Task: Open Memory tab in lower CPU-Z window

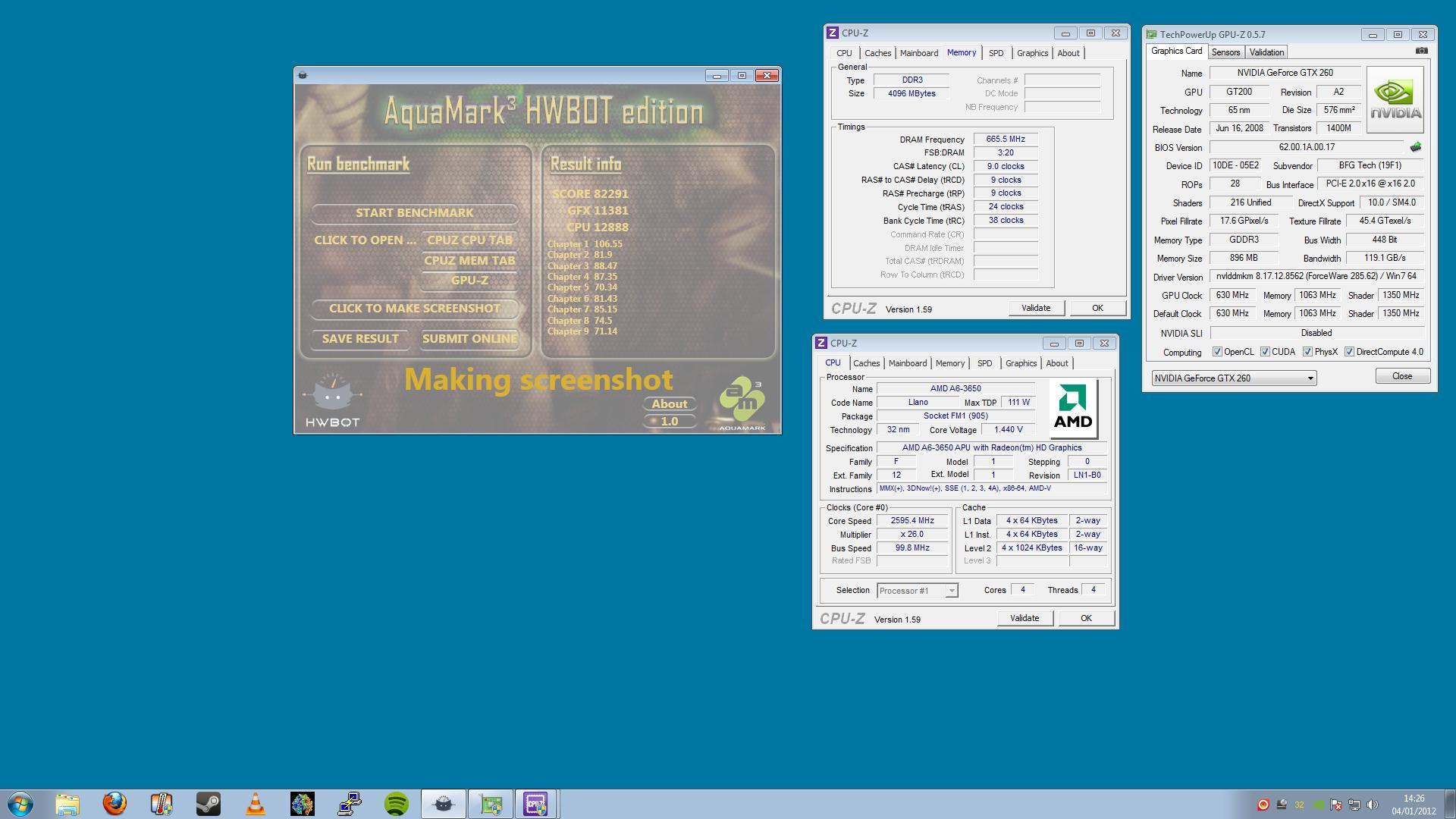Action: tap(949, 363)
